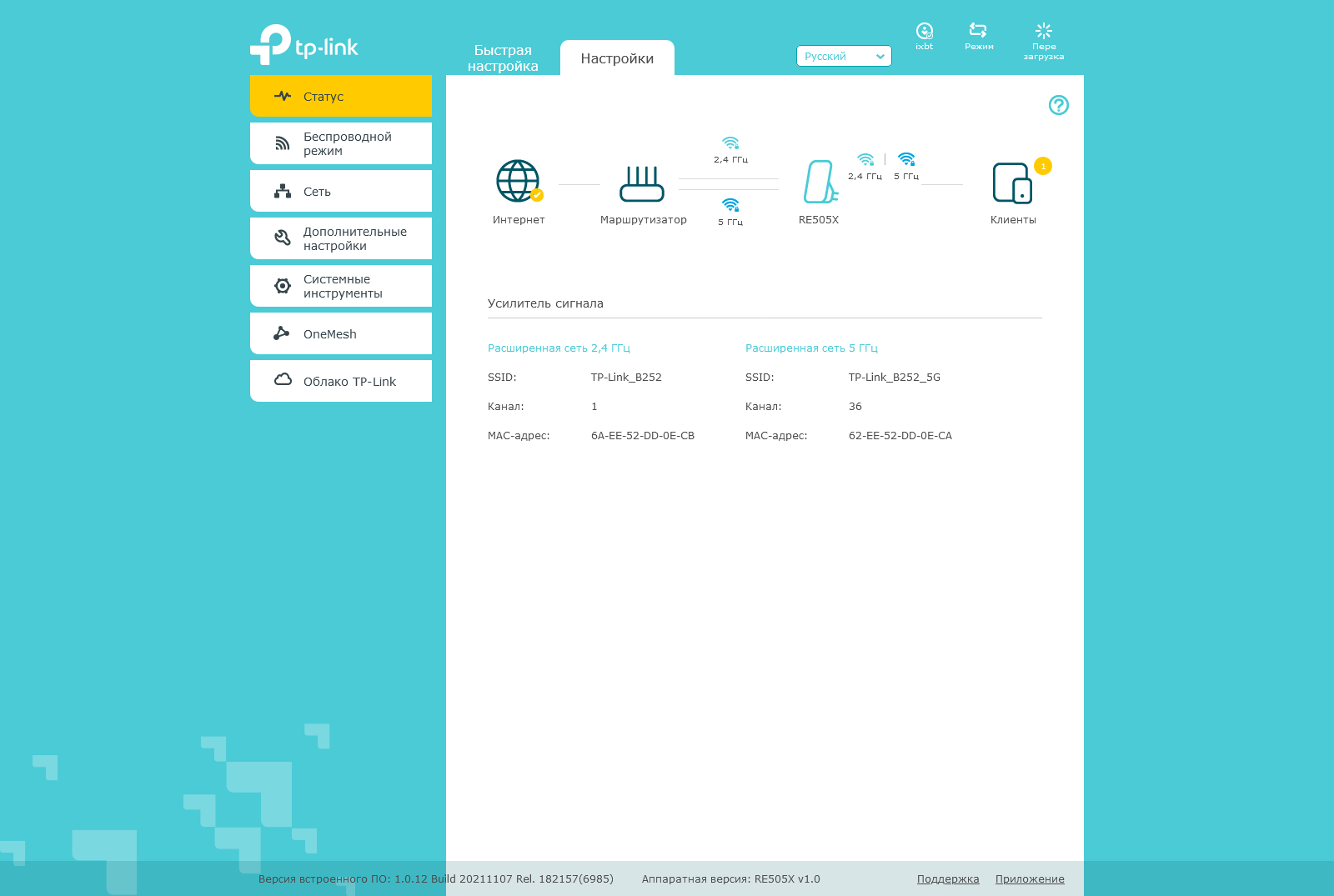This screenshot has height=896, width=1334.
Task: Follow the Приложение link
Action: pyautogui.click(x=1030, y=879)
